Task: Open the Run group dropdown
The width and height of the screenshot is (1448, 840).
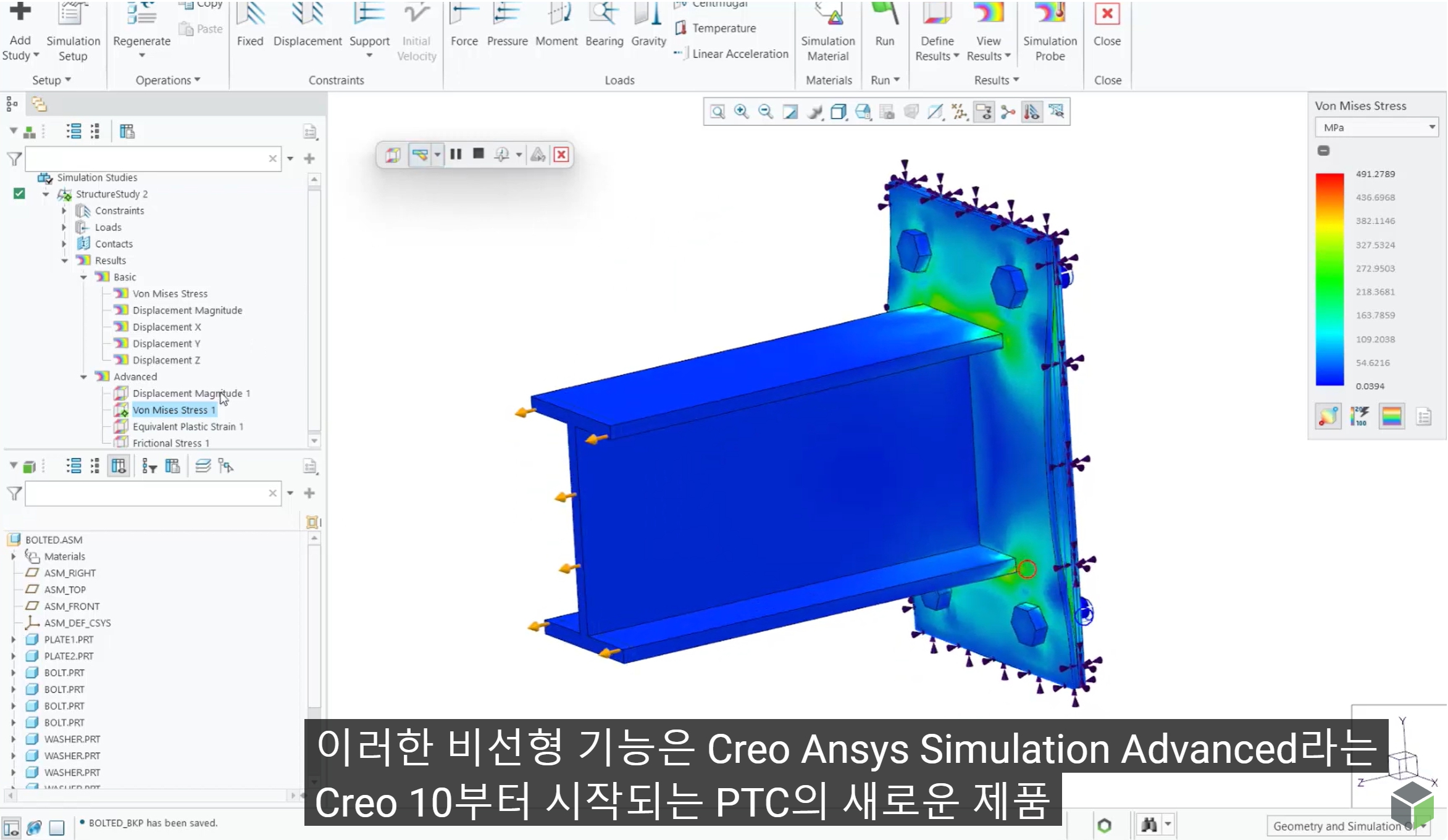Action: tap(885, 80)
